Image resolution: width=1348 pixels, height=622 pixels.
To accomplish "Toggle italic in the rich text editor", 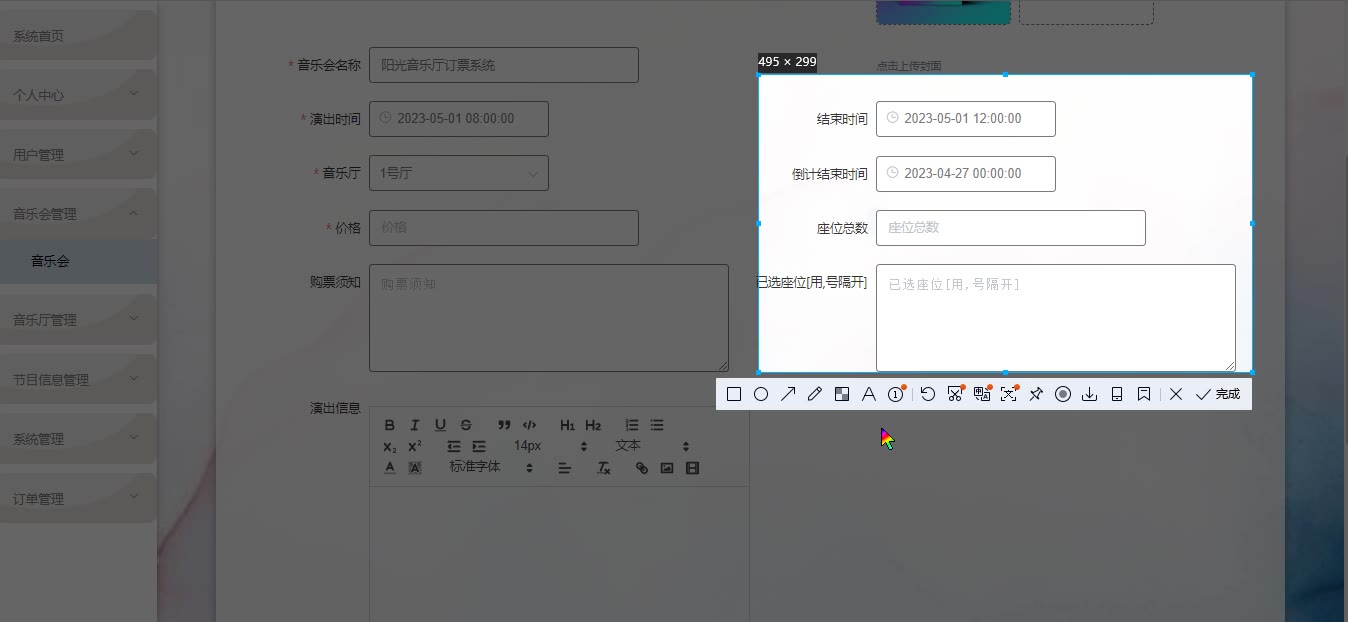I will point(415,425).
